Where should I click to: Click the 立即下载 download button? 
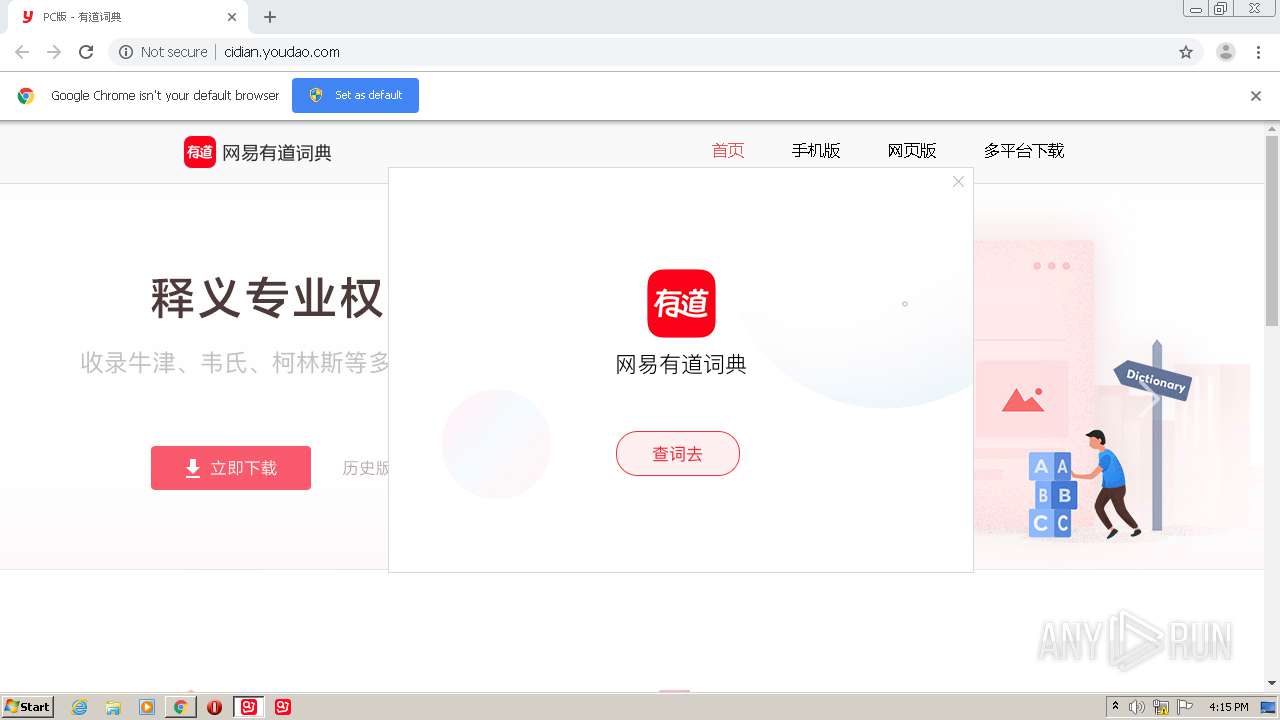pyautogui.click(x=231, y=468)
